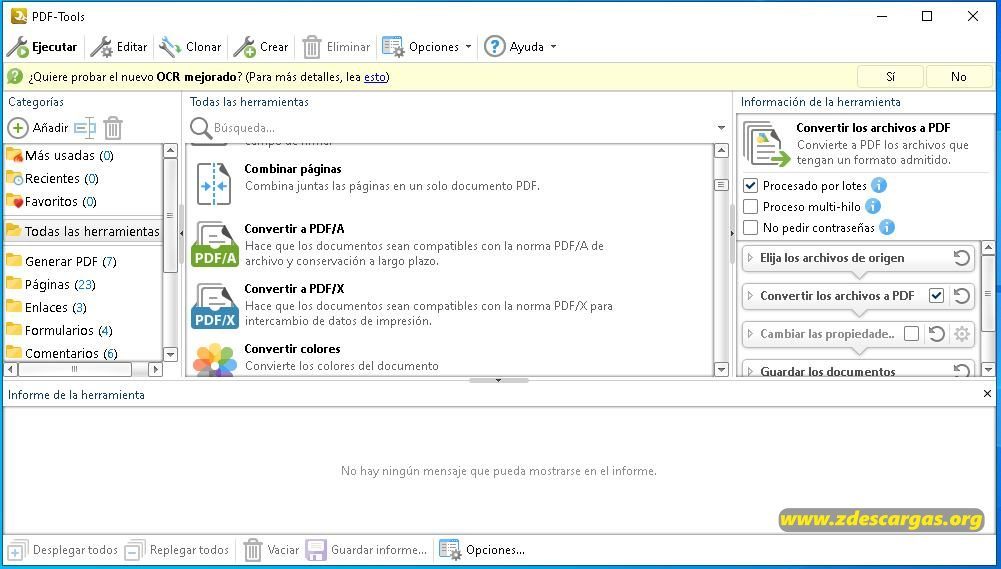This screenshot has width=1001, height=569.
Task: Add a category with Añadir
Action: coord(38,128)
